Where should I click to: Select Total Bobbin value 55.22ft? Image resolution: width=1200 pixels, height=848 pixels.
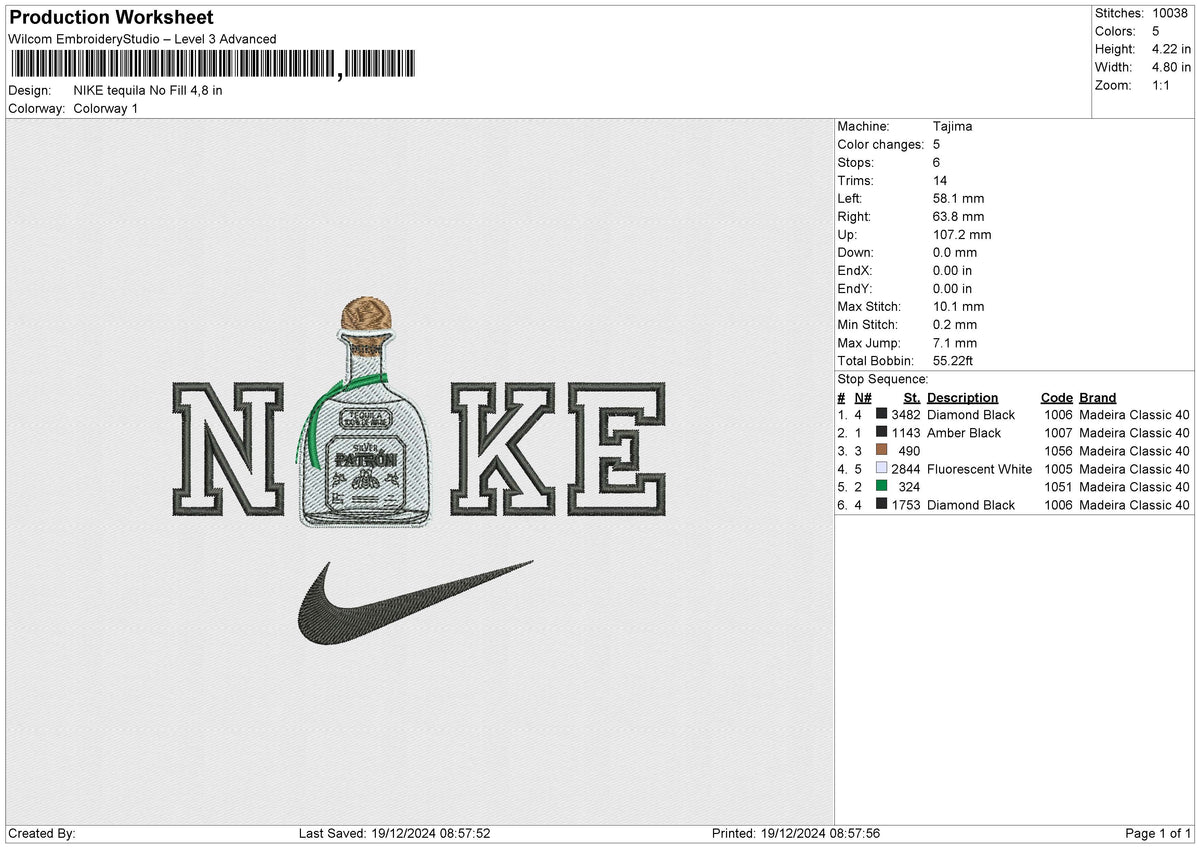pyautogui.click(x=956, y=360)
